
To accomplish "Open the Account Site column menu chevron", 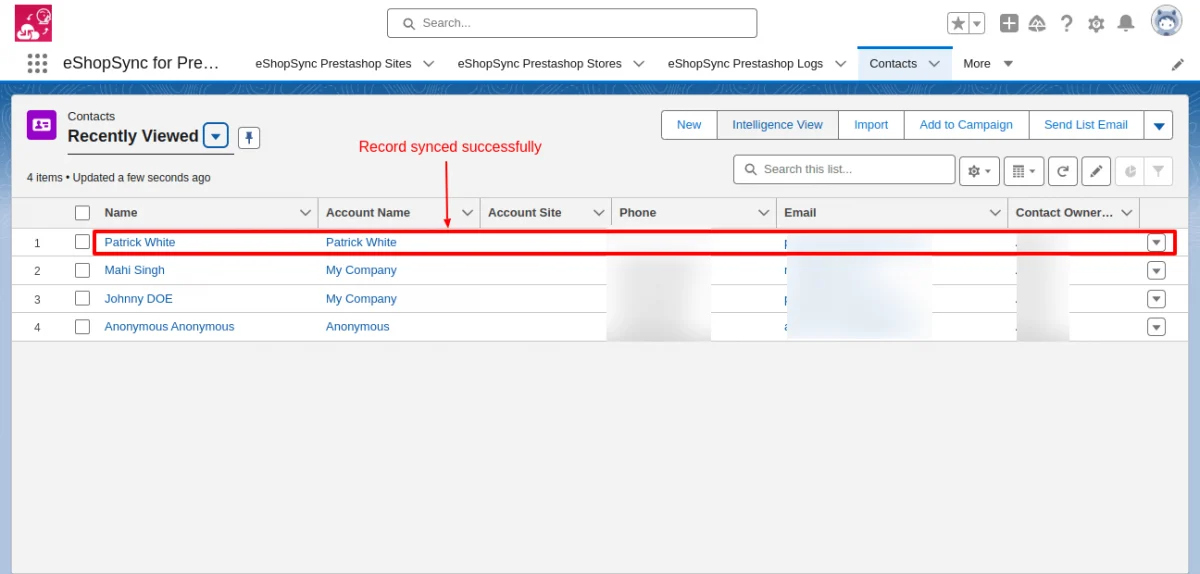I will [x=599, y=213].
